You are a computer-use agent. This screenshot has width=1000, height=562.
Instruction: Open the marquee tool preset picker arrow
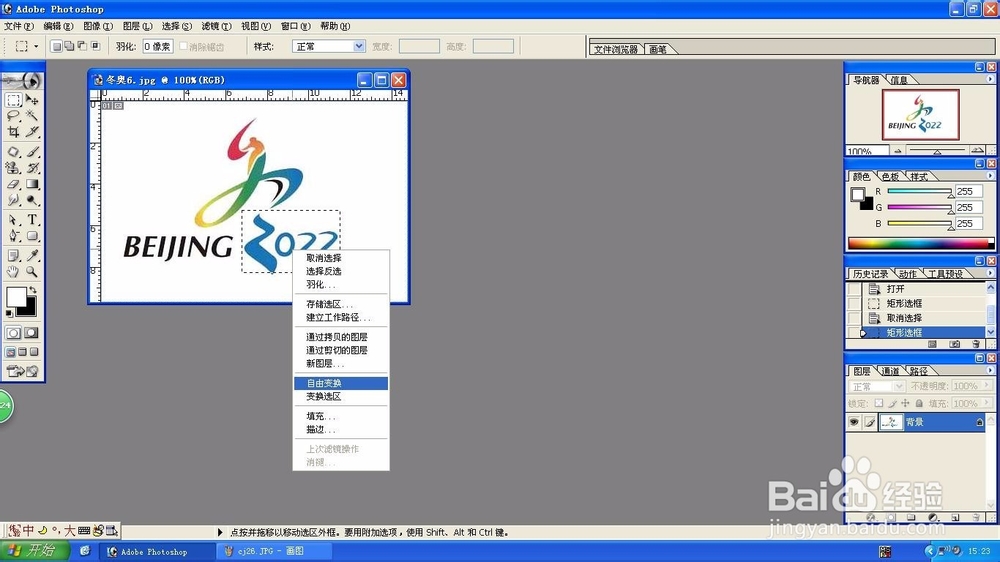[x=36, y=46]
